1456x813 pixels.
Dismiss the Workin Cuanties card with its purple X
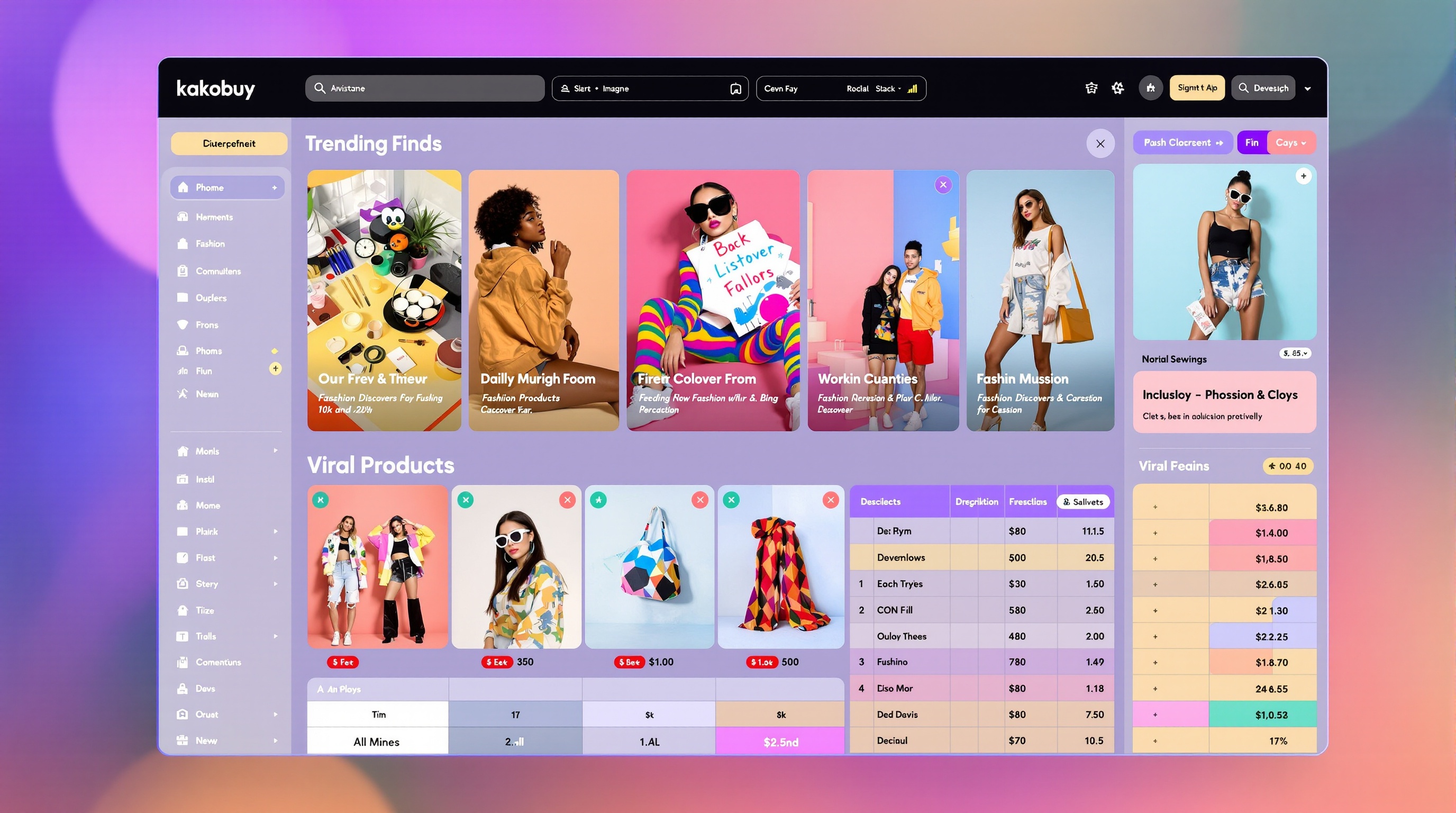[x=943, y=185]
